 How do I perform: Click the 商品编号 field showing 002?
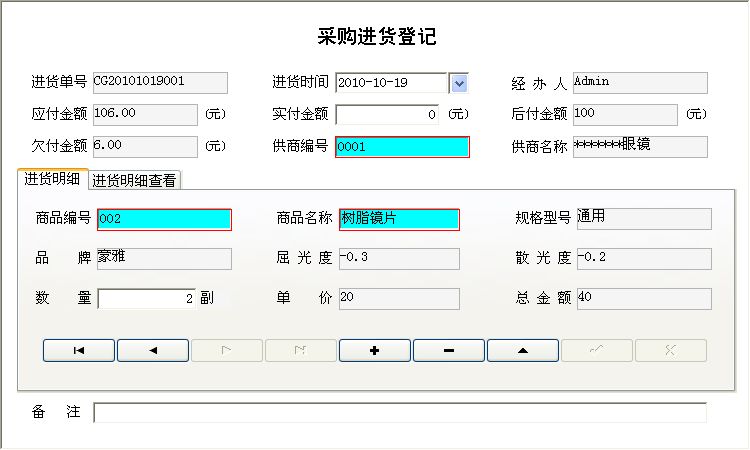[164, 219]
